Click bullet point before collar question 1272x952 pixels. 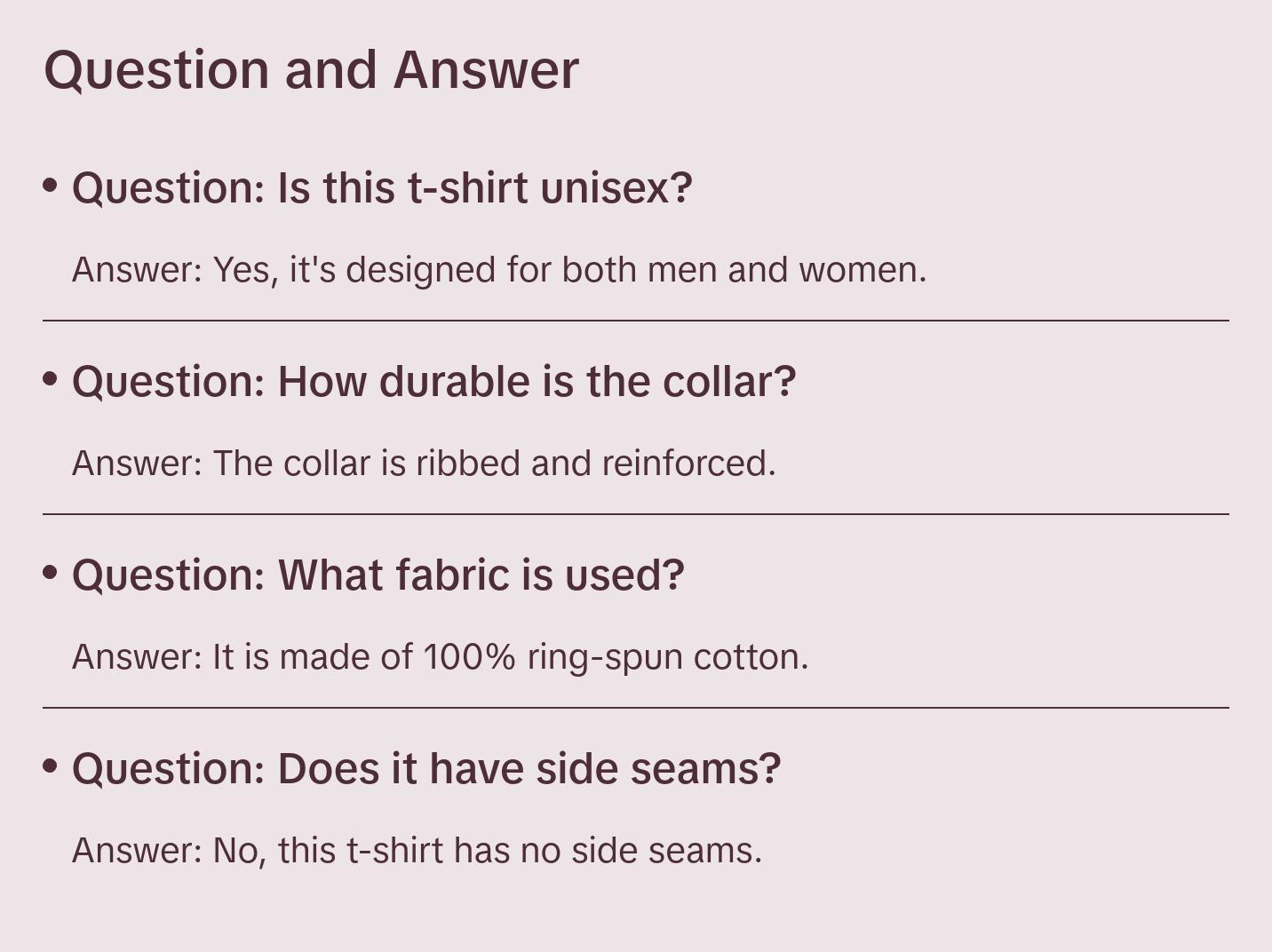pyautogui.click(x=51, y=379)
